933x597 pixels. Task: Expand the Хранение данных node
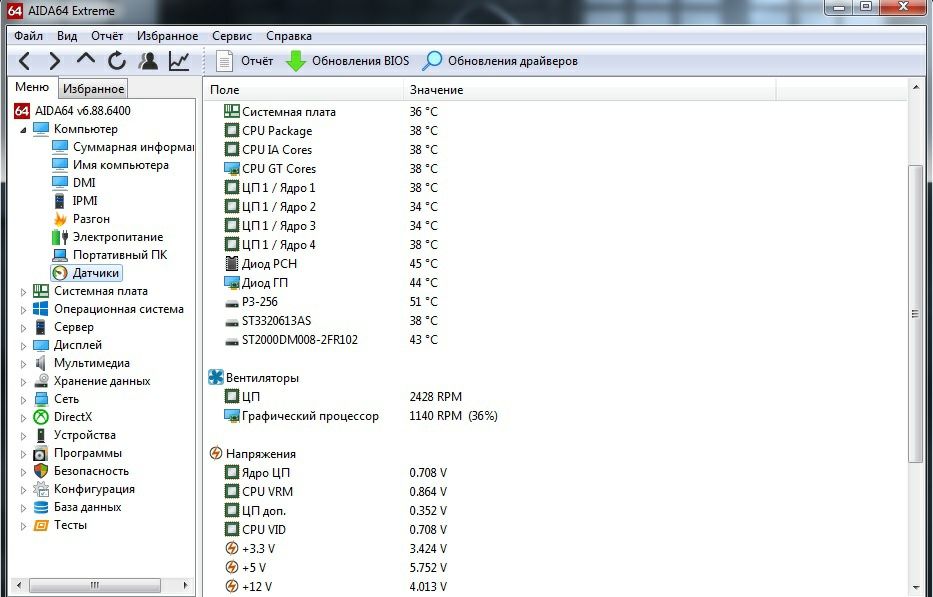tap(23, 382)
